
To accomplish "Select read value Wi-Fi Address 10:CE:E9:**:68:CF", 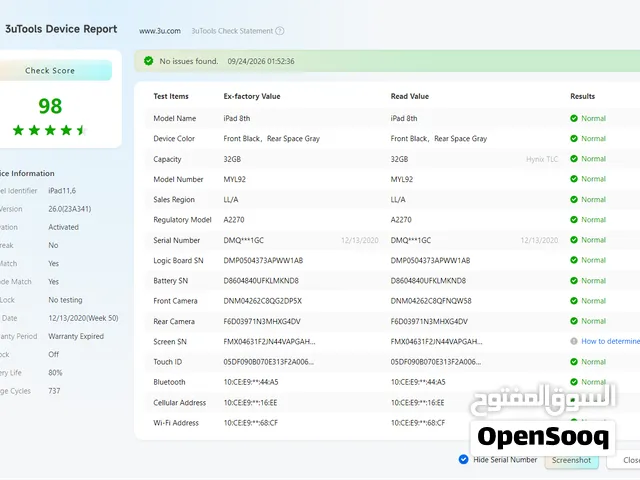I will click(x=418, y=423).
